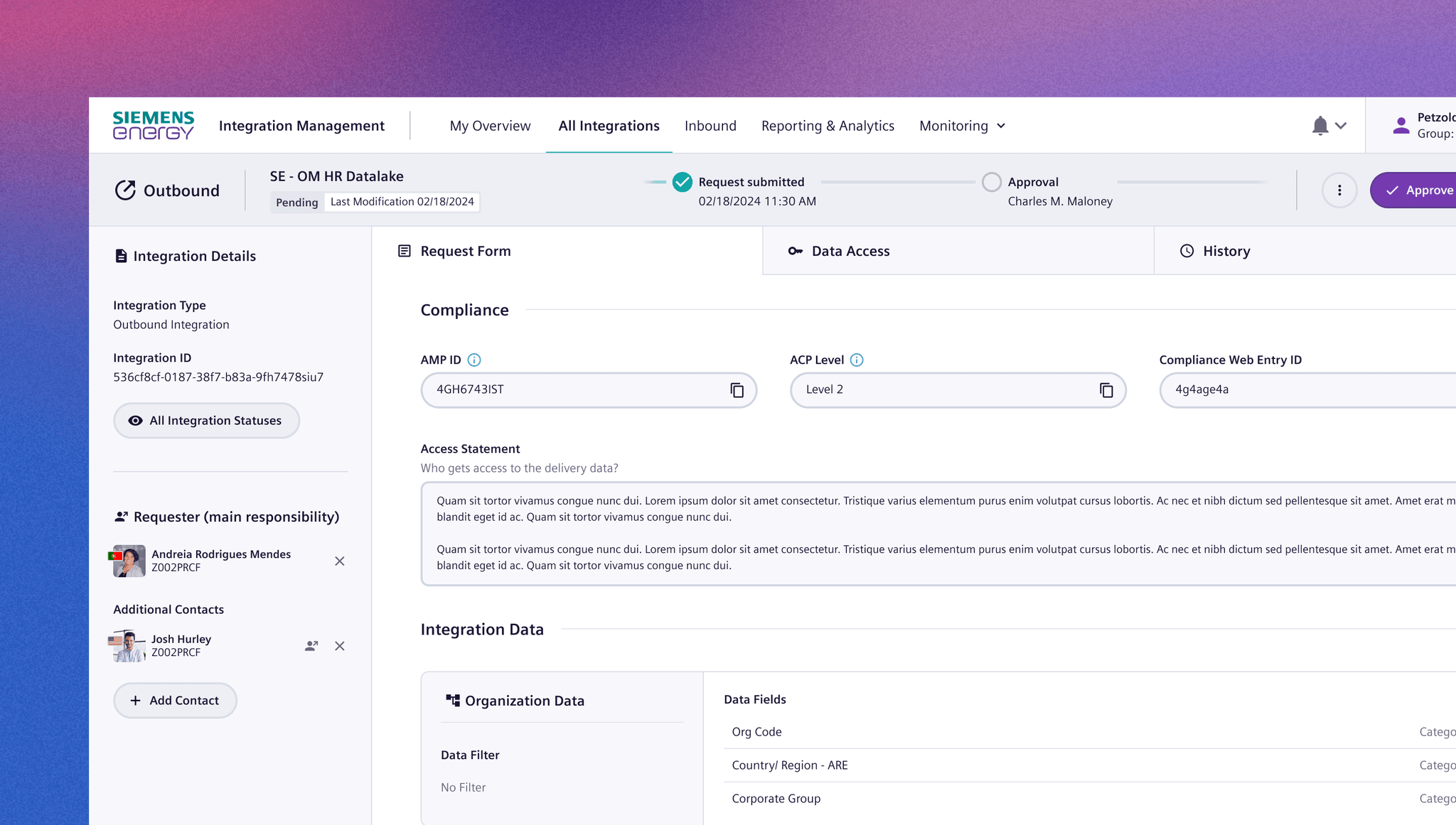Click AMP ID info icon
The height and width of the screenshot is (825, 1456).
[x=474, y=360]
